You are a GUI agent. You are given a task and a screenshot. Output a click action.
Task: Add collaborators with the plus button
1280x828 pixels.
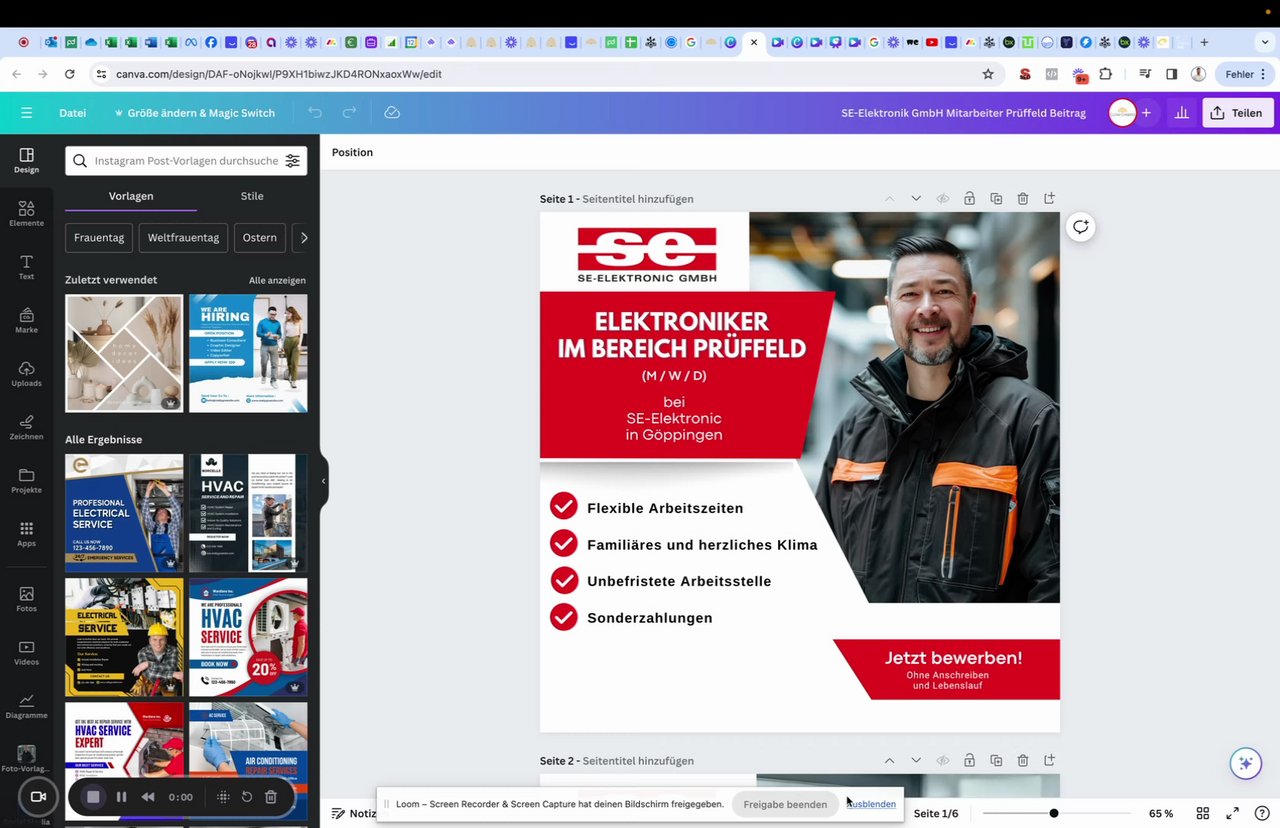pos(1146,113)
